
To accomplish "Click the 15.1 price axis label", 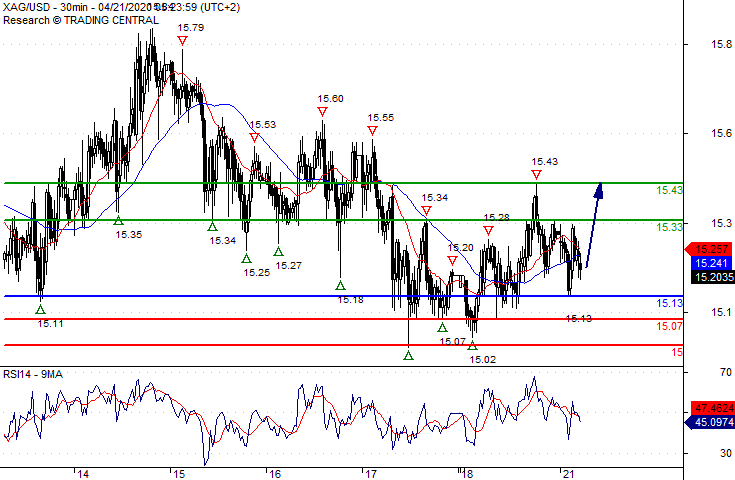I will click(721, 312).
